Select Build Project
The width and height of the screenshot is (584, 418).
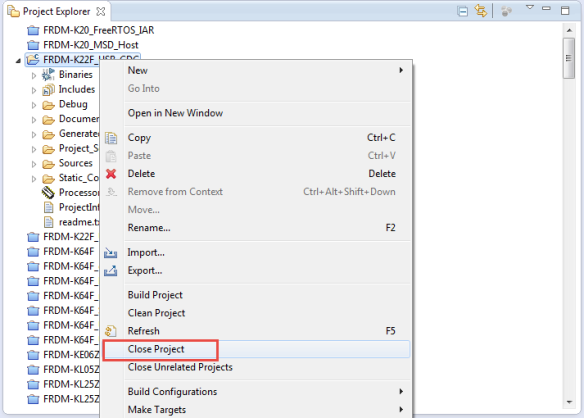pyautogui.click(x=266, y=295)
